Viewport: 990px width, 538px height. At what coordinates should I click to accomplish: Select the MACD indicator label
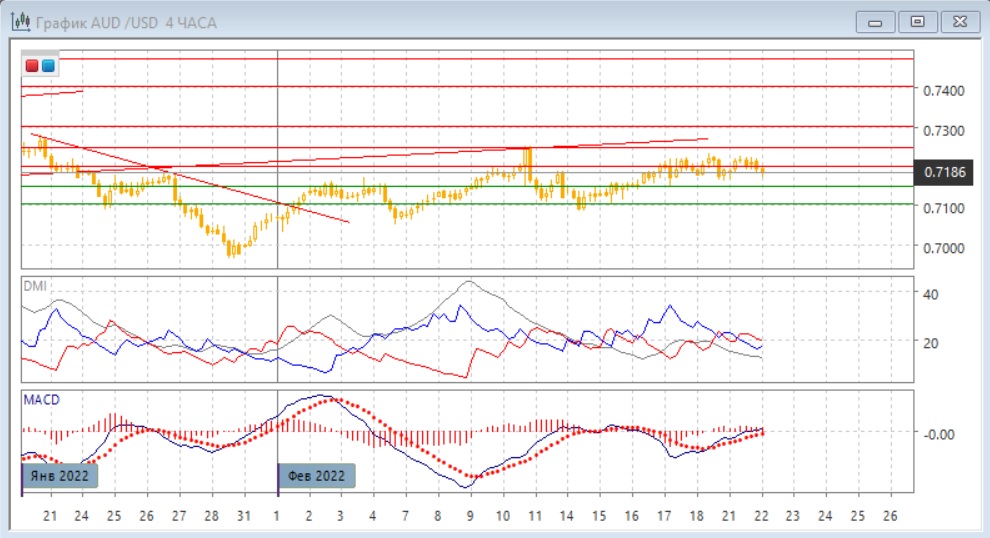[x=43, y=400]
